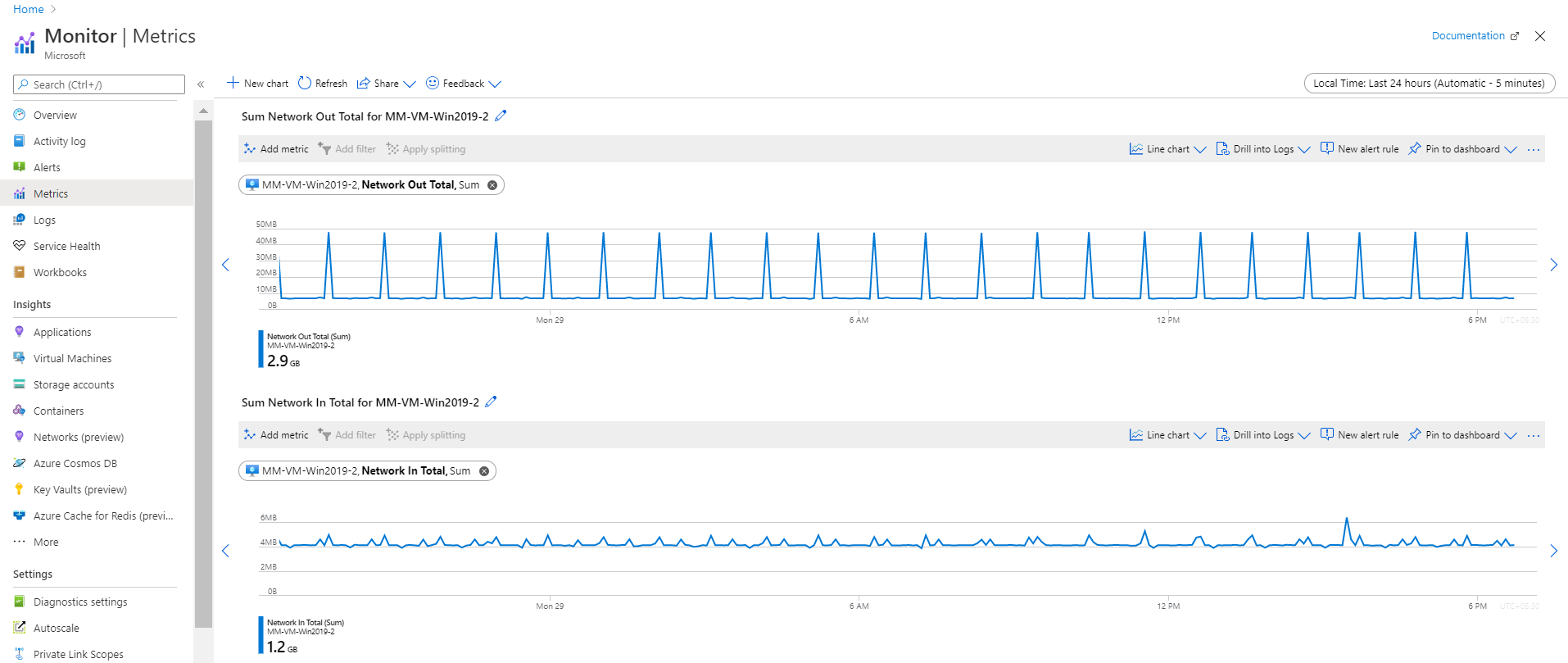Open Drill into Logs for Network Out

click(x=1263, y=149)
